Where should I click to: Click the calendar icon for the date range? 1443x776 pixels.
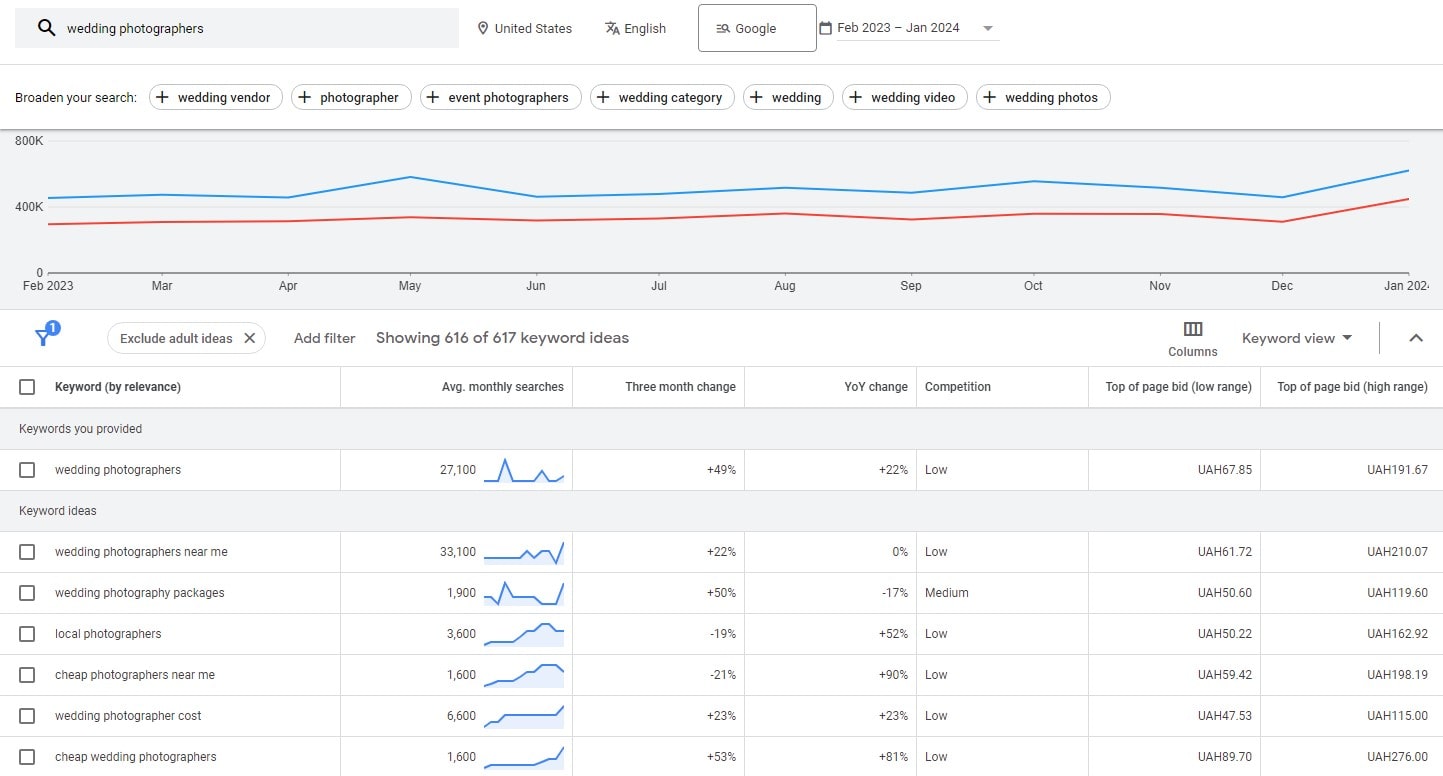825,28
